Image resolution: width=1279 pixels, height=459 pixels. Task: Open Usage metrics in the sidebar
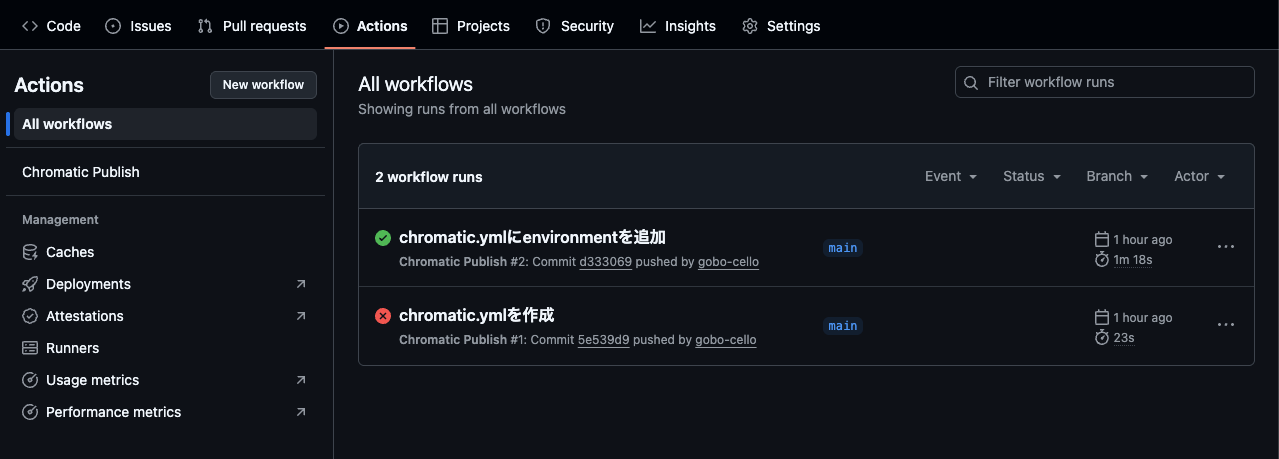pyautogui.click(x=161, y=380)
